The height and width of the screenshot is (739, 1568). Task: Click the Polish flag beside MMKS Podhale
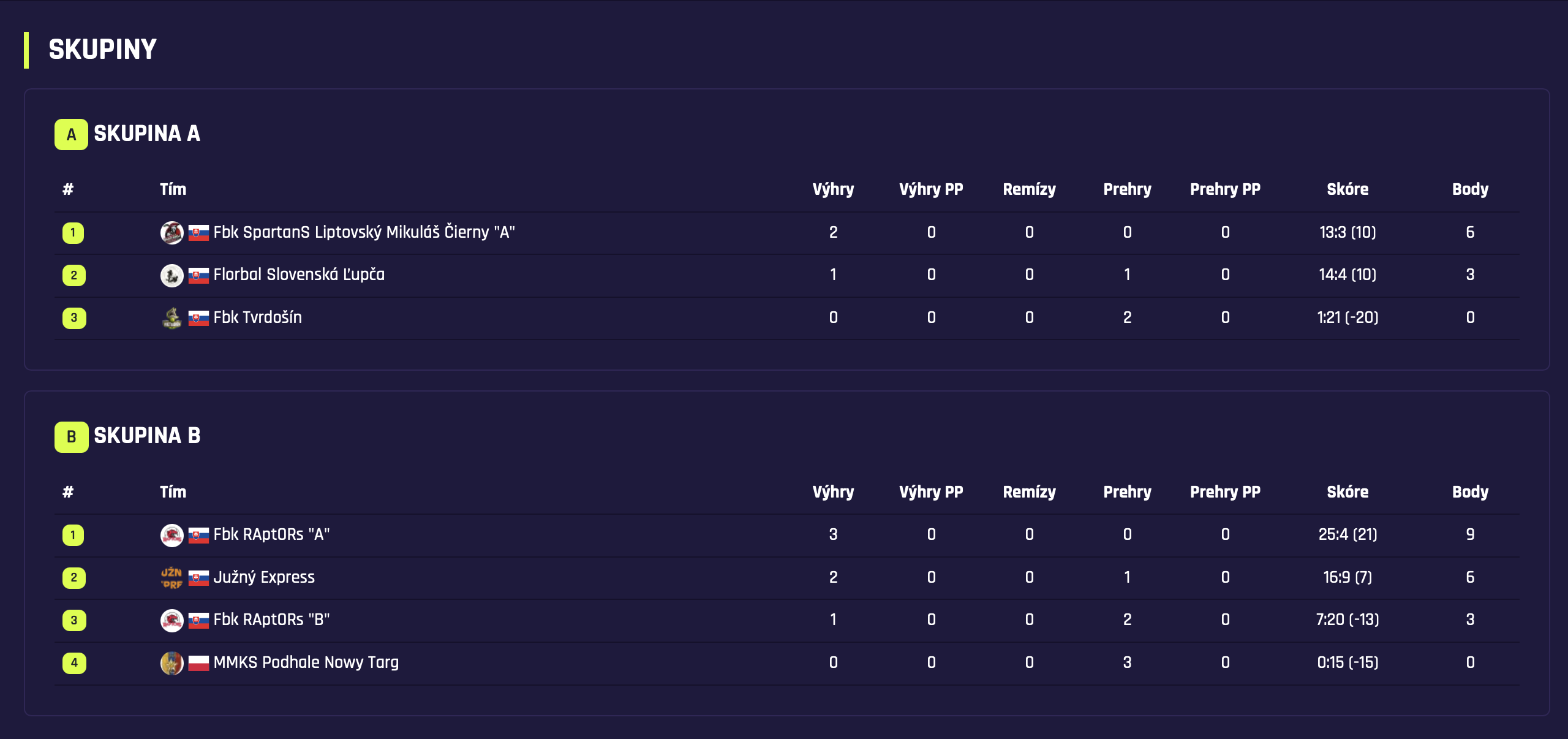198,662
